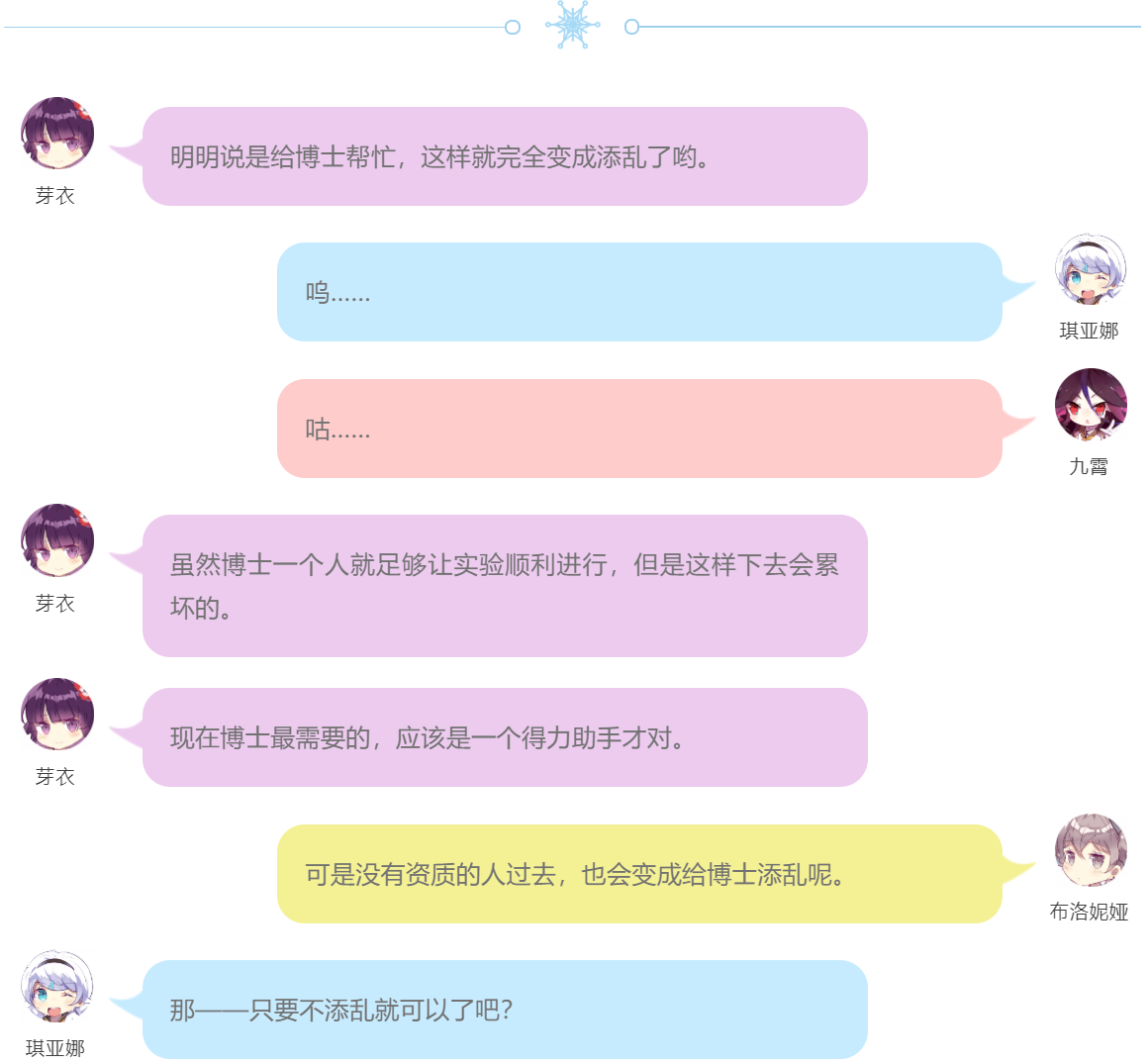Select the yellow bubble 可是没有资质的人过去
Viewport: 1148px width, 1064px height.
click(639, 874)
